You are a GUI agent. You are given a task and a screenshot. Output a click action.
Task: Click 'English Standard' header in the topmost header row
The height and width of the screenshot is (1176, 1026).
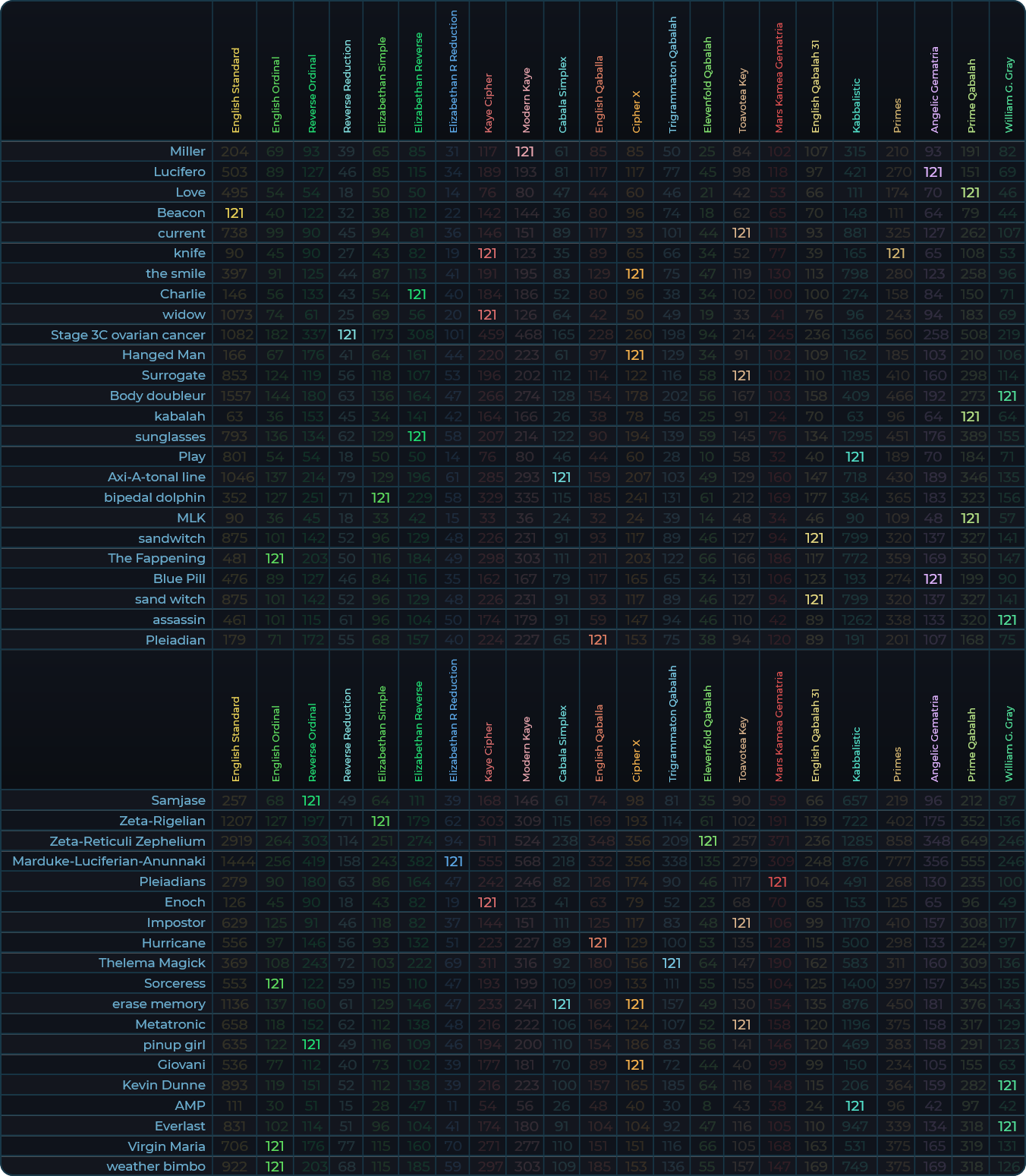tap(235, 91)
